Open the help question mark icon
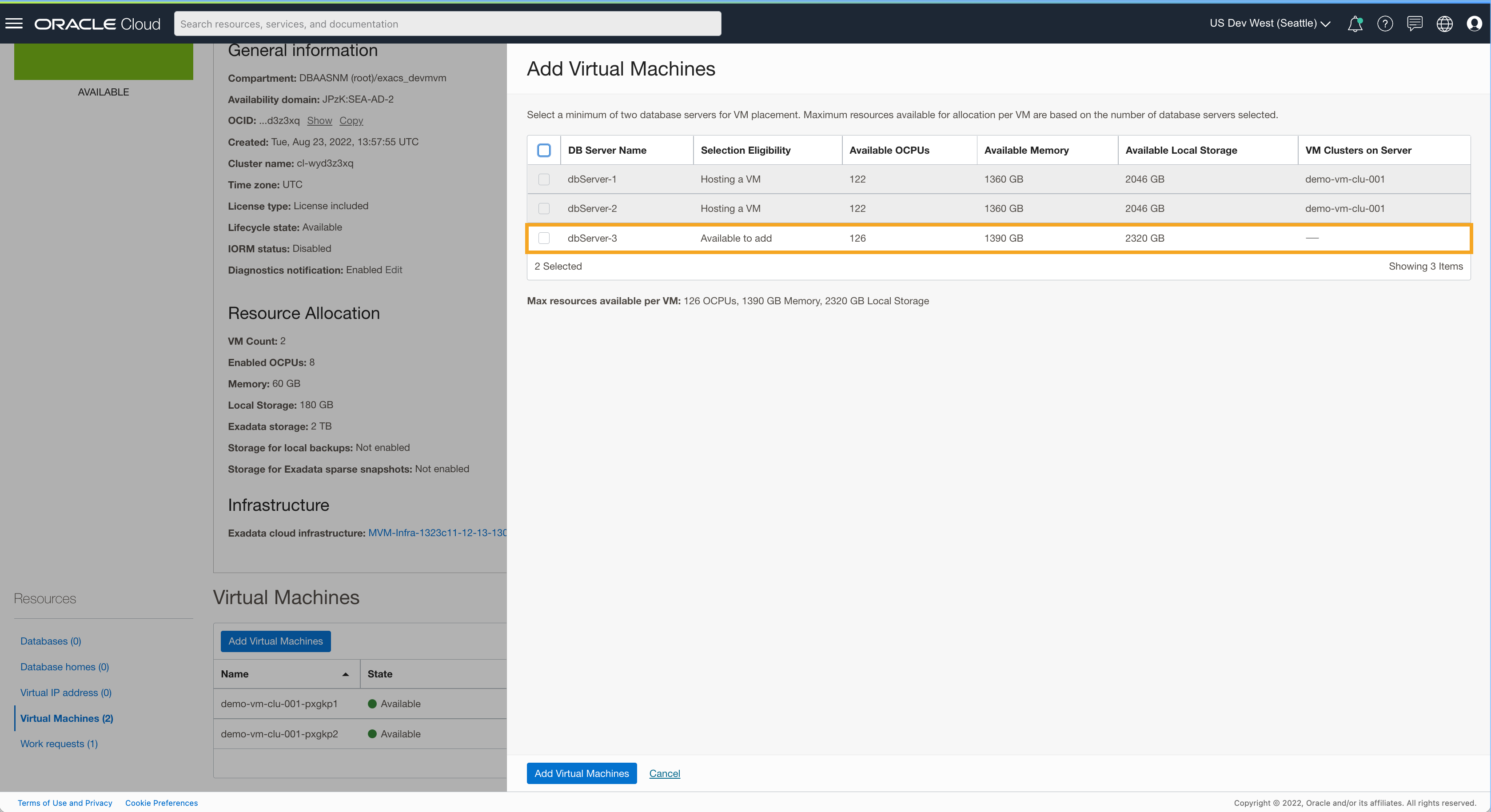The width and height of the screenshot is (1491, 812). 1385,24
